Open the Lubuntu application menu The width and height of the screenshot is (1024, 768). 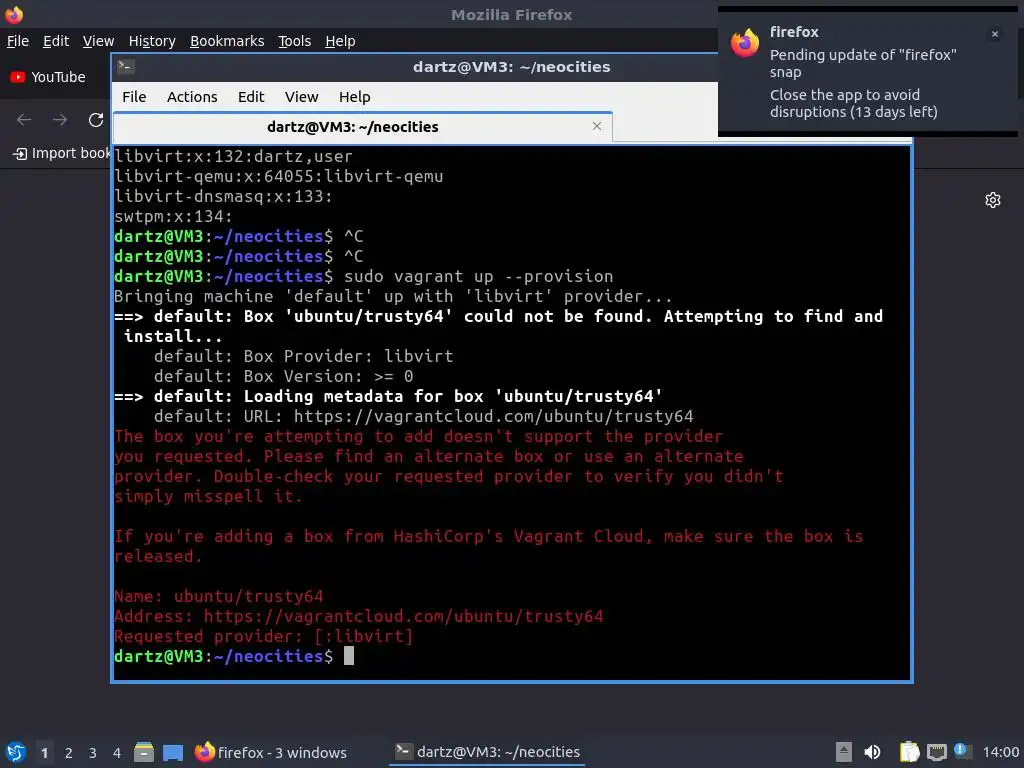coord(16,752)
